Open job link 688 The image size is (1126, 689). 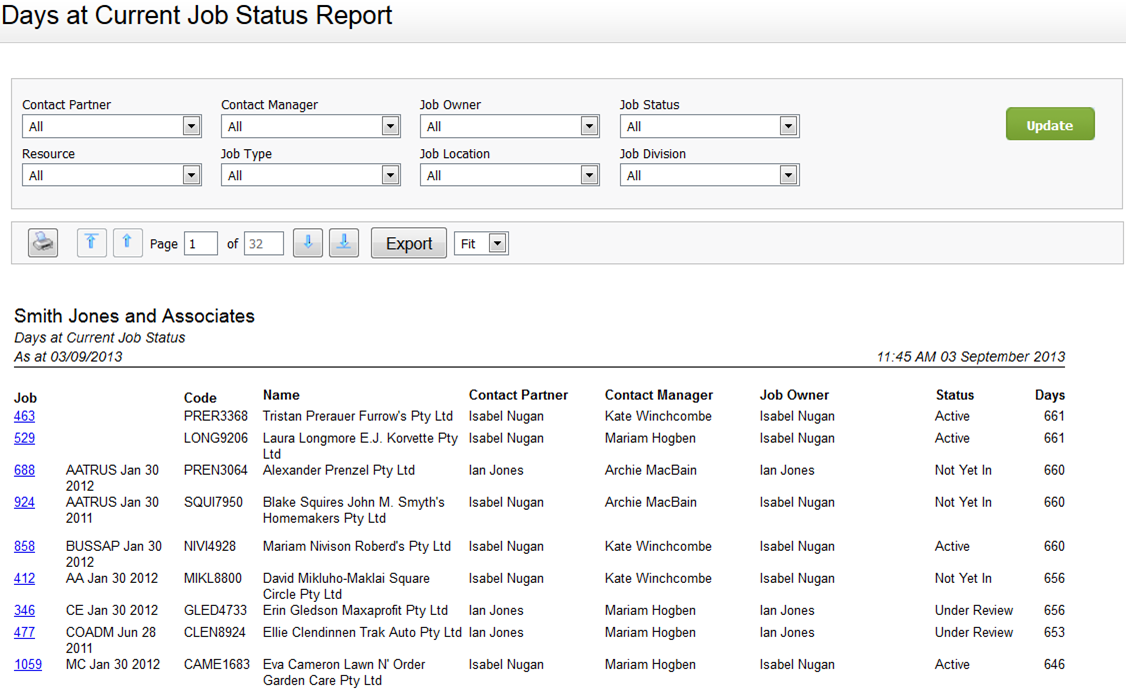24,471
